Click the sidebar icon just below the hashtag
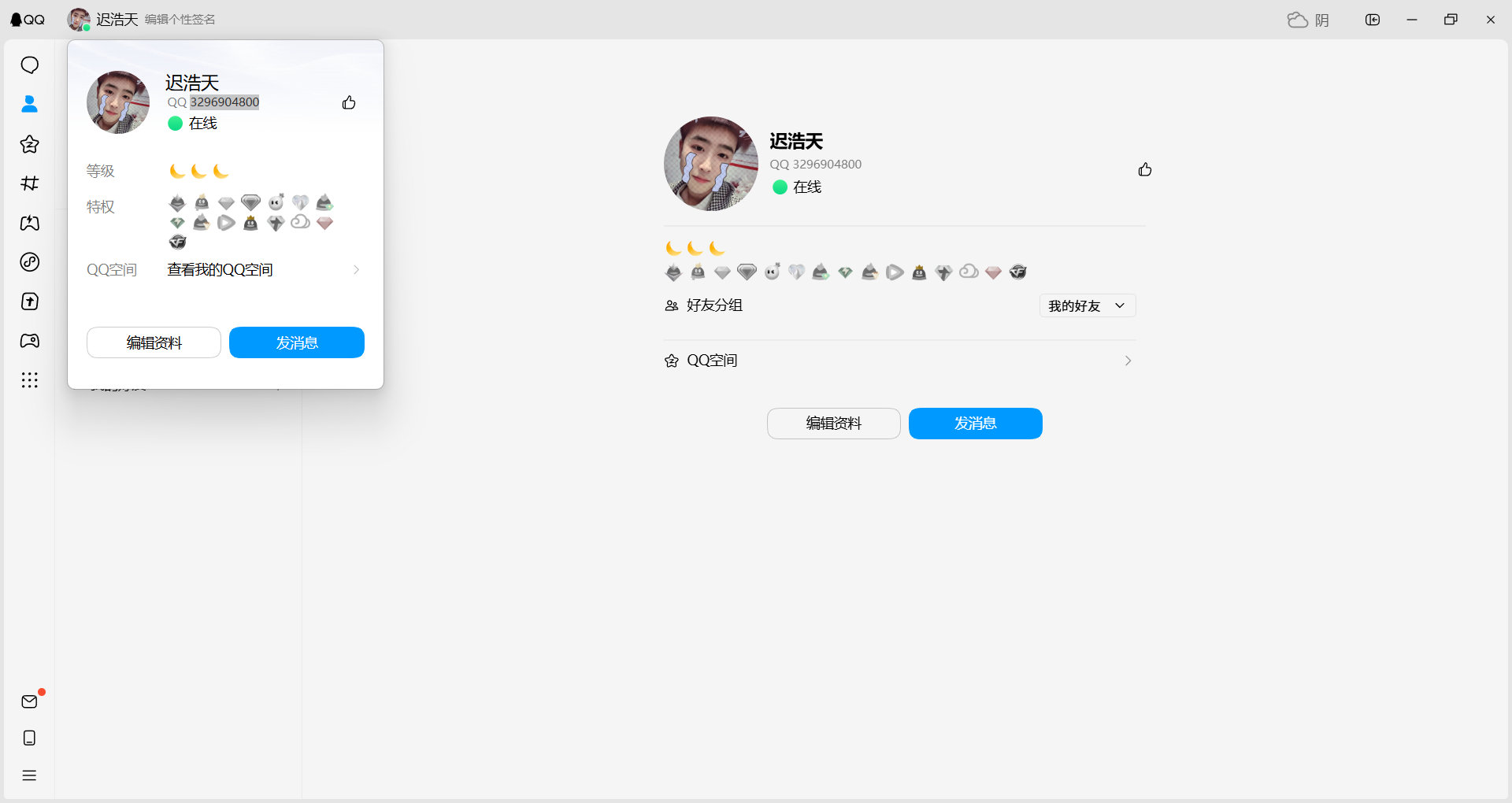Screen dimensions: 1512x803 point(30,223)
